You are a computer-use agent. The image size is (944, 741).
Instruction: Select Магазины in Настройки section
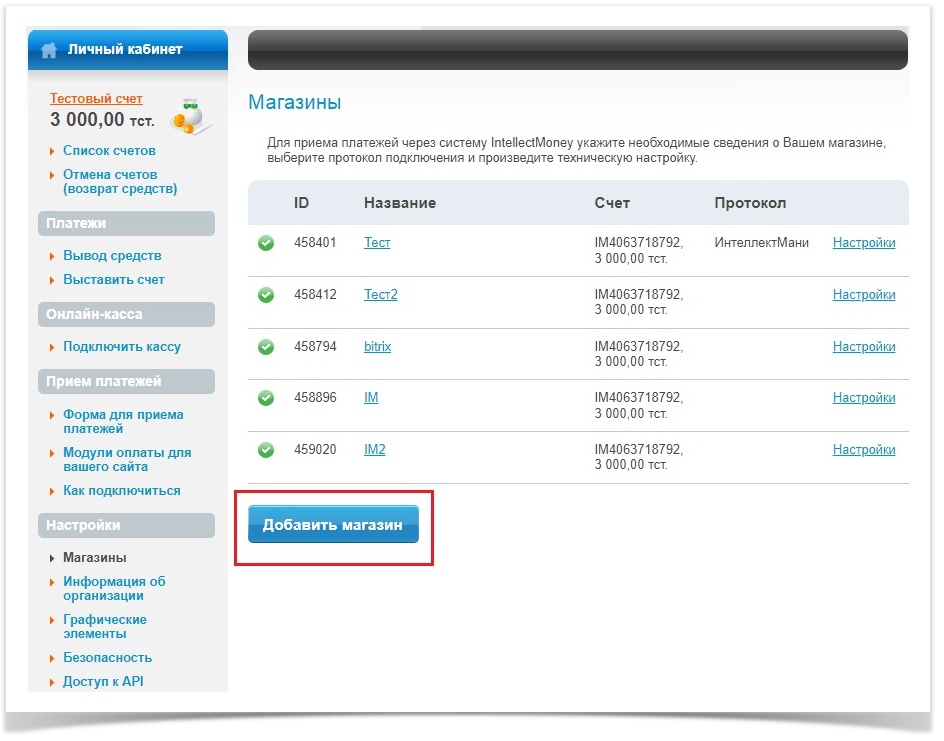coord(95,558)
